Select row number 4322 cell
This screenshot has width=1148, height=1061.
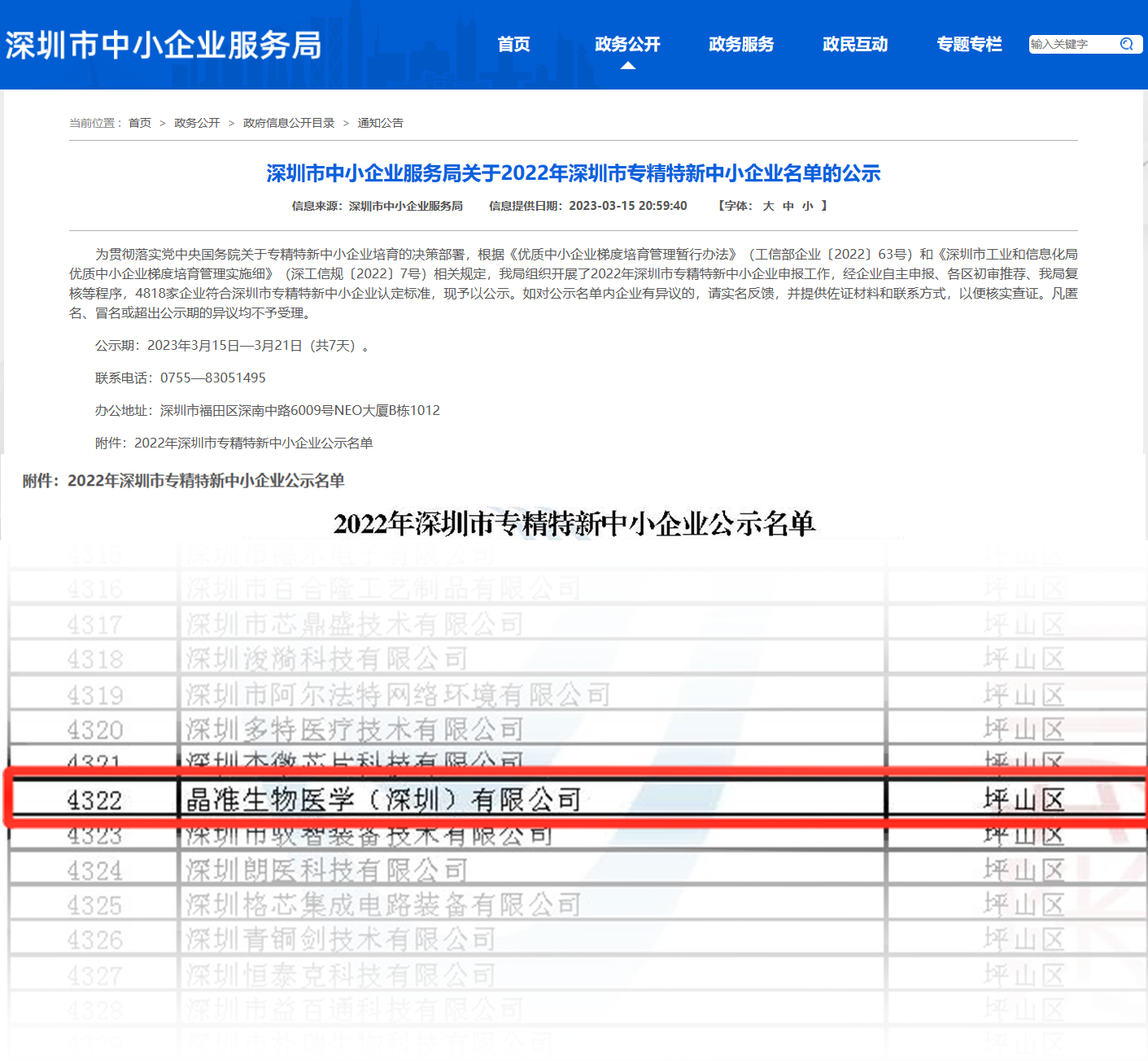94,801
